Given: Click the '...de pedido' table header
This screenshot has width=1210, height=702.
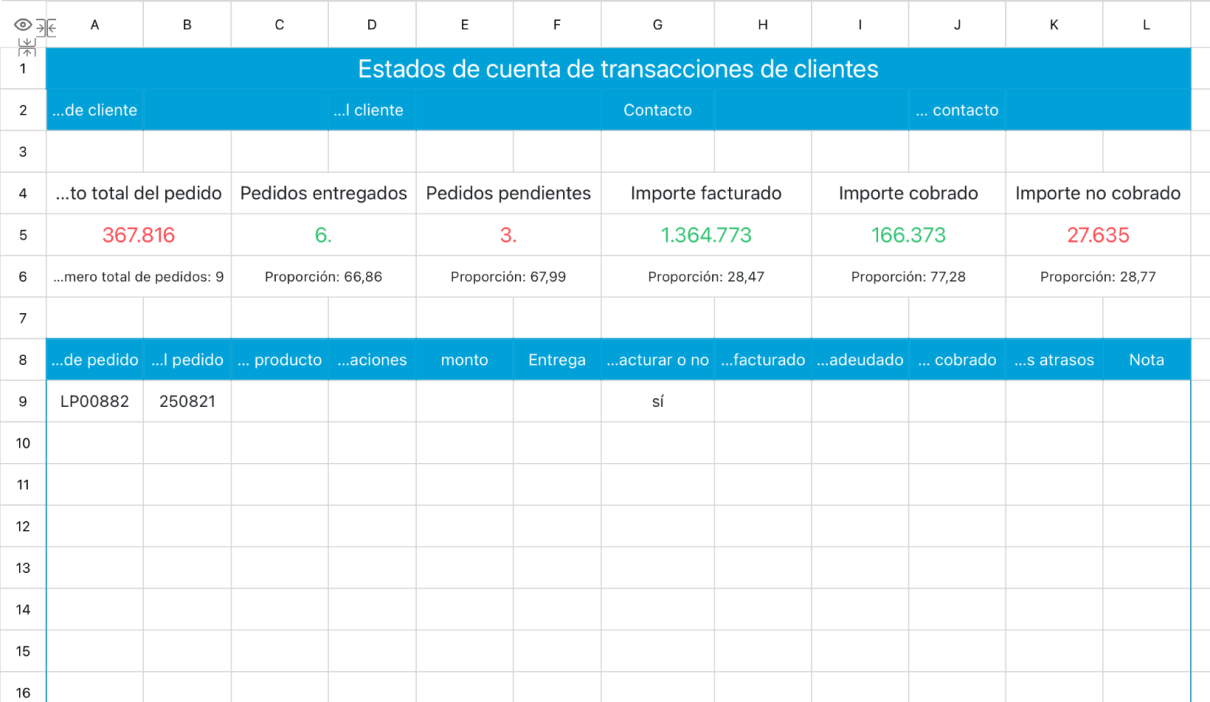Looking at the screenshot, I should [95, 360].
